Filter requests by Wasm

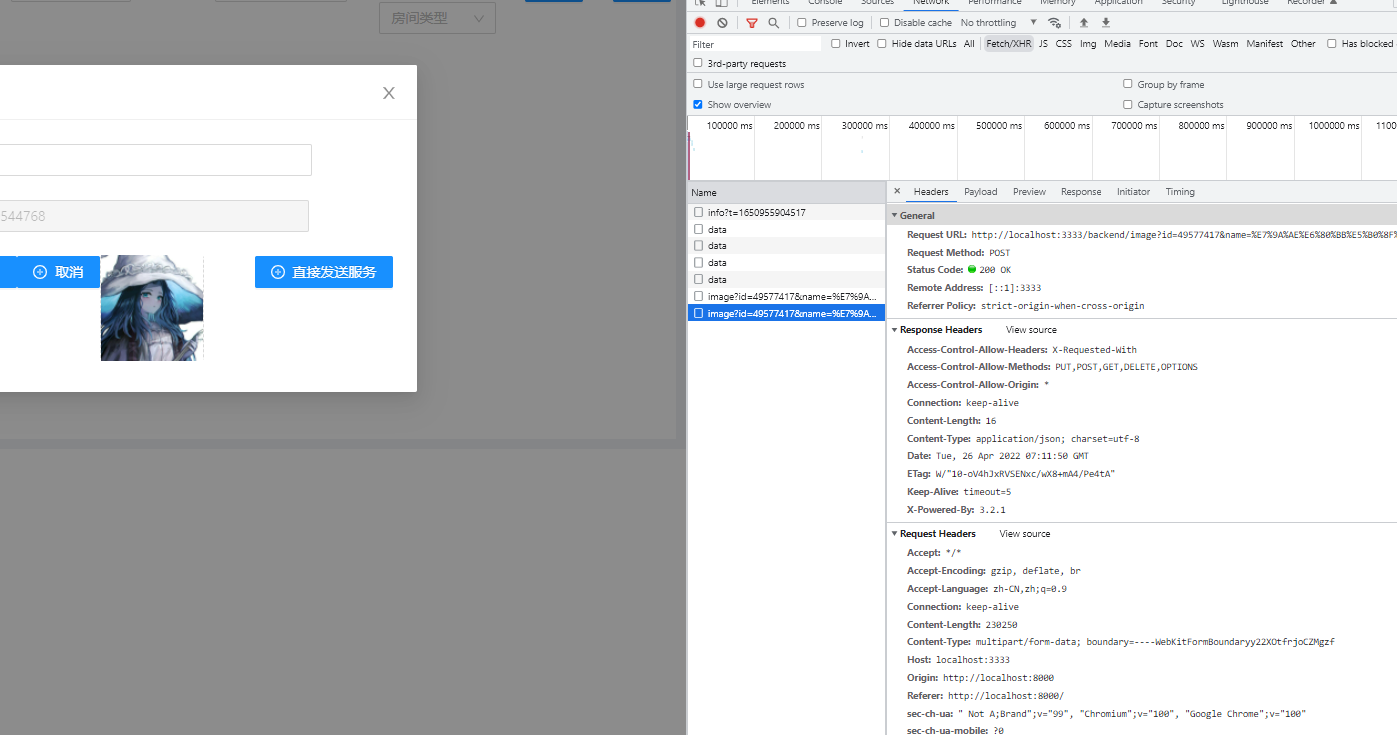1226,44
